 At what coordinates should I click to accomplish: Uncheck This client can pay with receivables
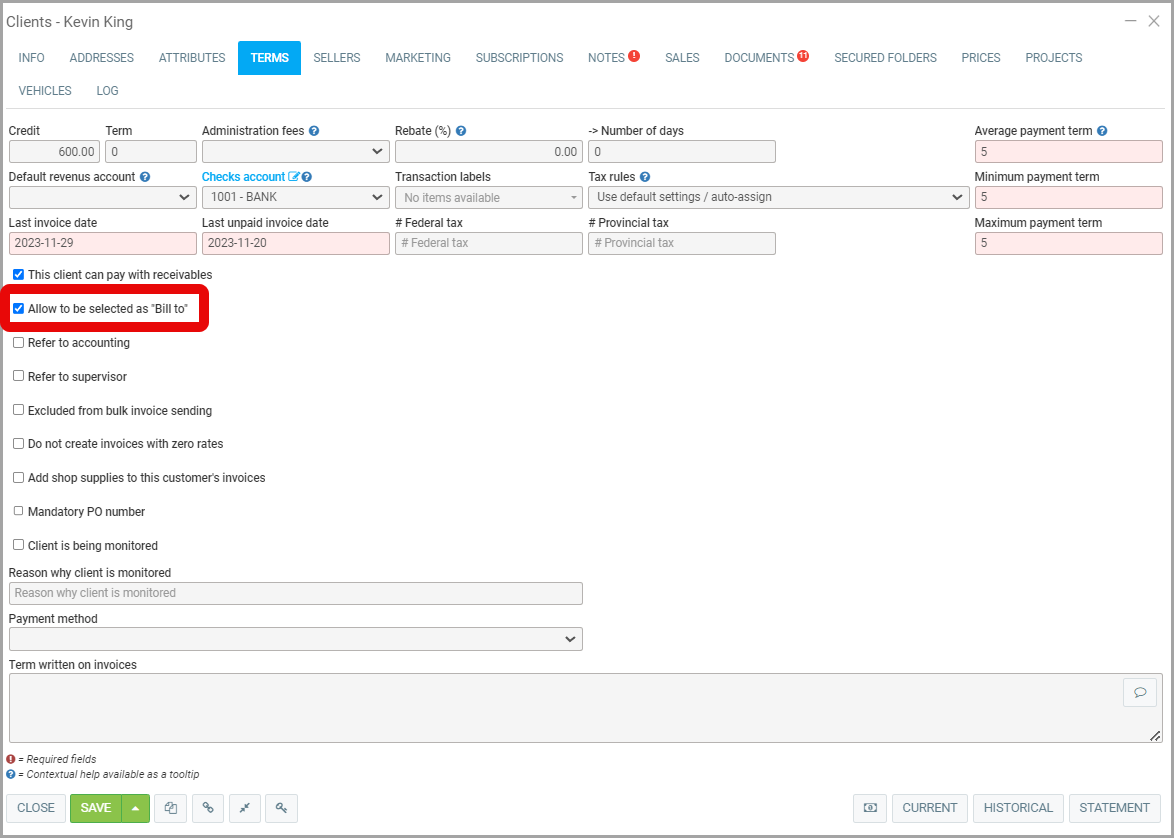click(x=18, y=274)
